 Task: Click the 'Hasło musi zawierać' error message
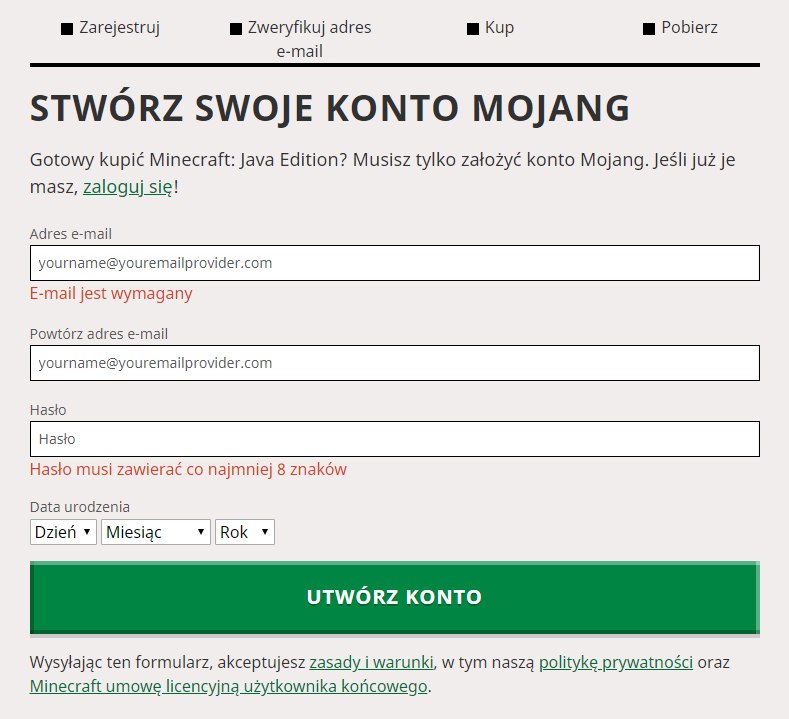tap(188, 469)
